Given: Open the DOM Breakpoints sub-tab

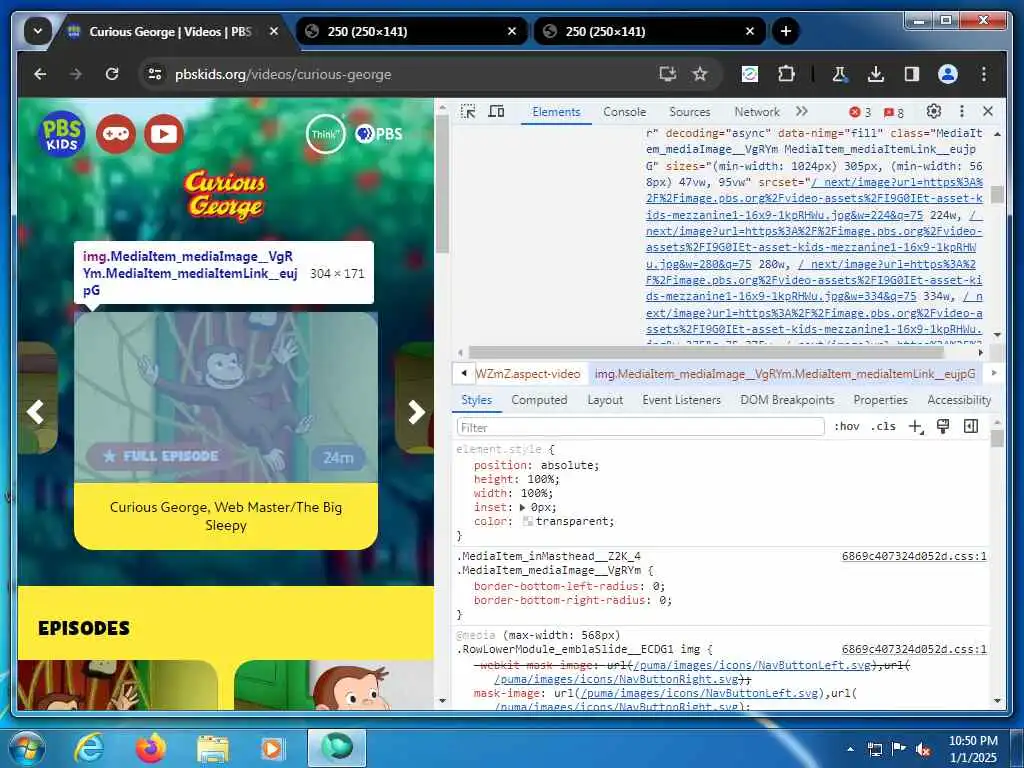Looking at the screenshot, I should 787,400.
